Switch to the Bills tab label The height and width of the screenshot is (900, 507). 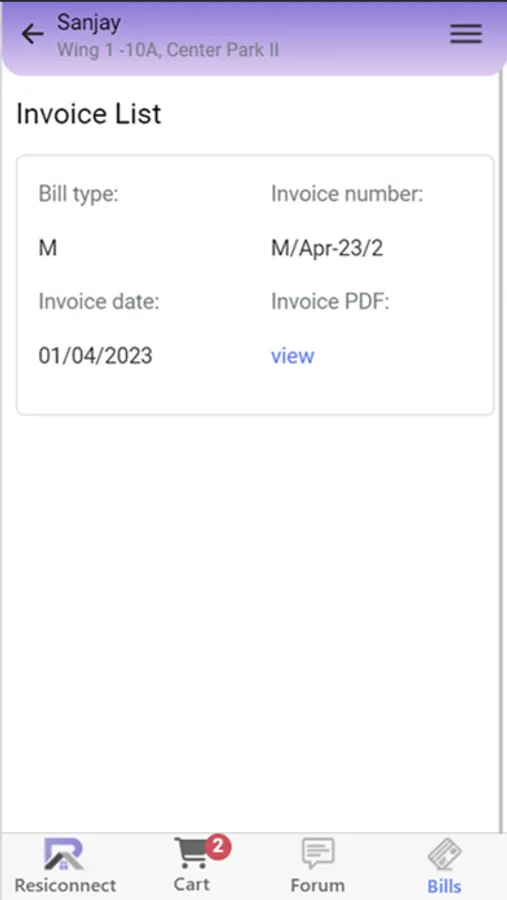click(444, 886)
